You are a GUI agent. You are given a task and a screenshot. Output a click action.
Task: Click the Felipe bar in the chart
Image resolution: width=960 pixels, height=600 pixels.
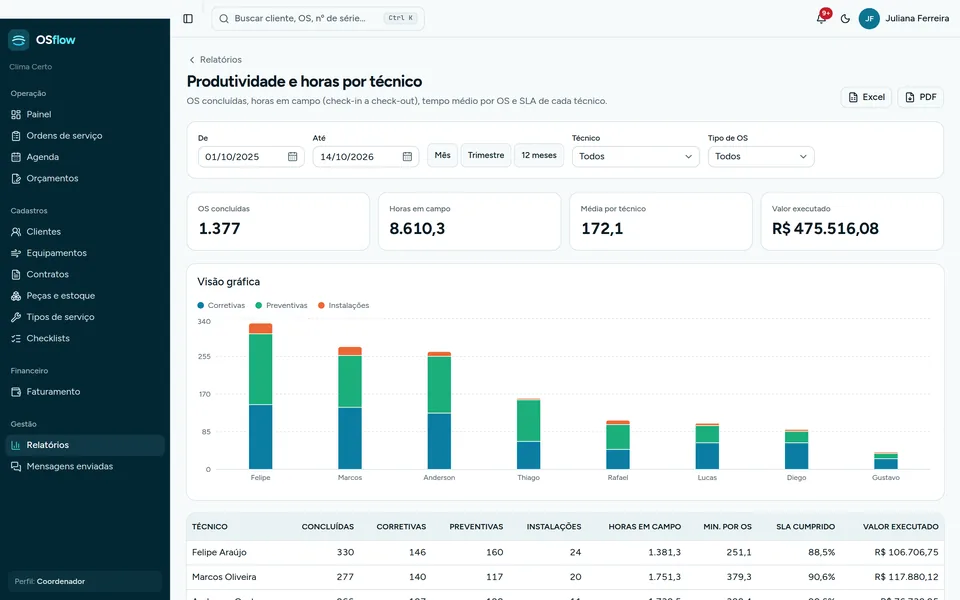pos(260,396)
